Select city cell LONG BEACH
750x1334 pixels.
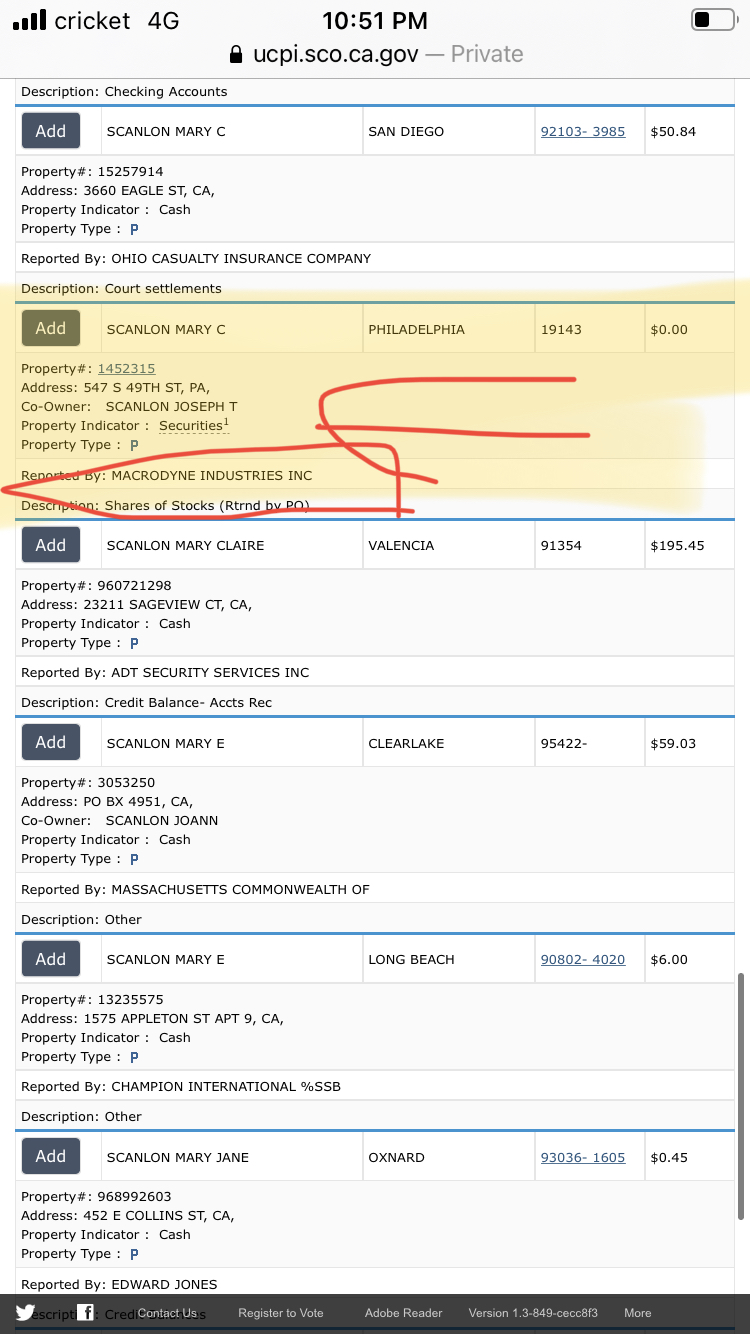click(411, 959)
